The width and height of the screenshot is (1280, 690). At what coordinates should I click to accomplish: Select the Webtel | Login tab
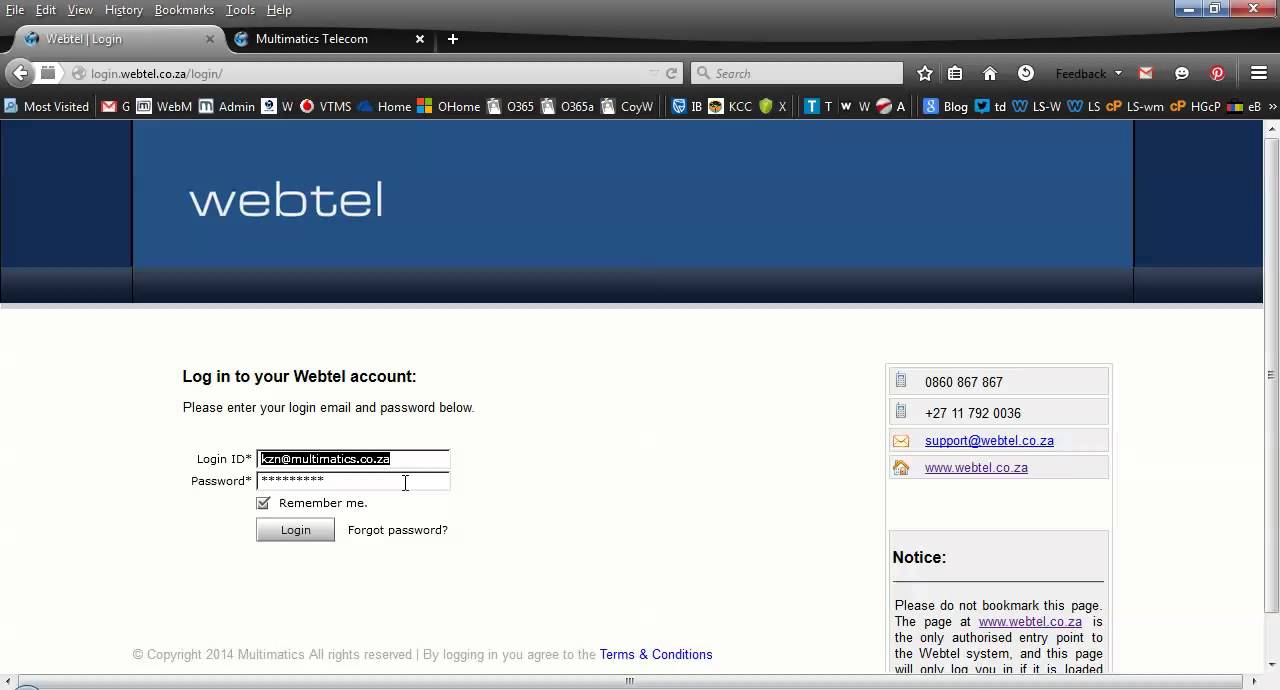point(118,39)
